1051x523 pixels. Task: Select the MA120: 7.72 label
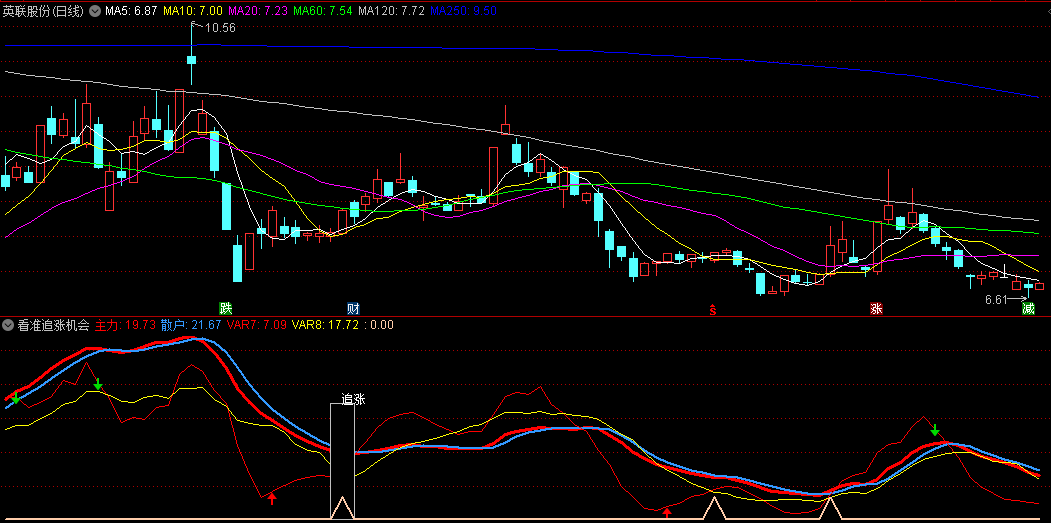click(x=391, y=11)
